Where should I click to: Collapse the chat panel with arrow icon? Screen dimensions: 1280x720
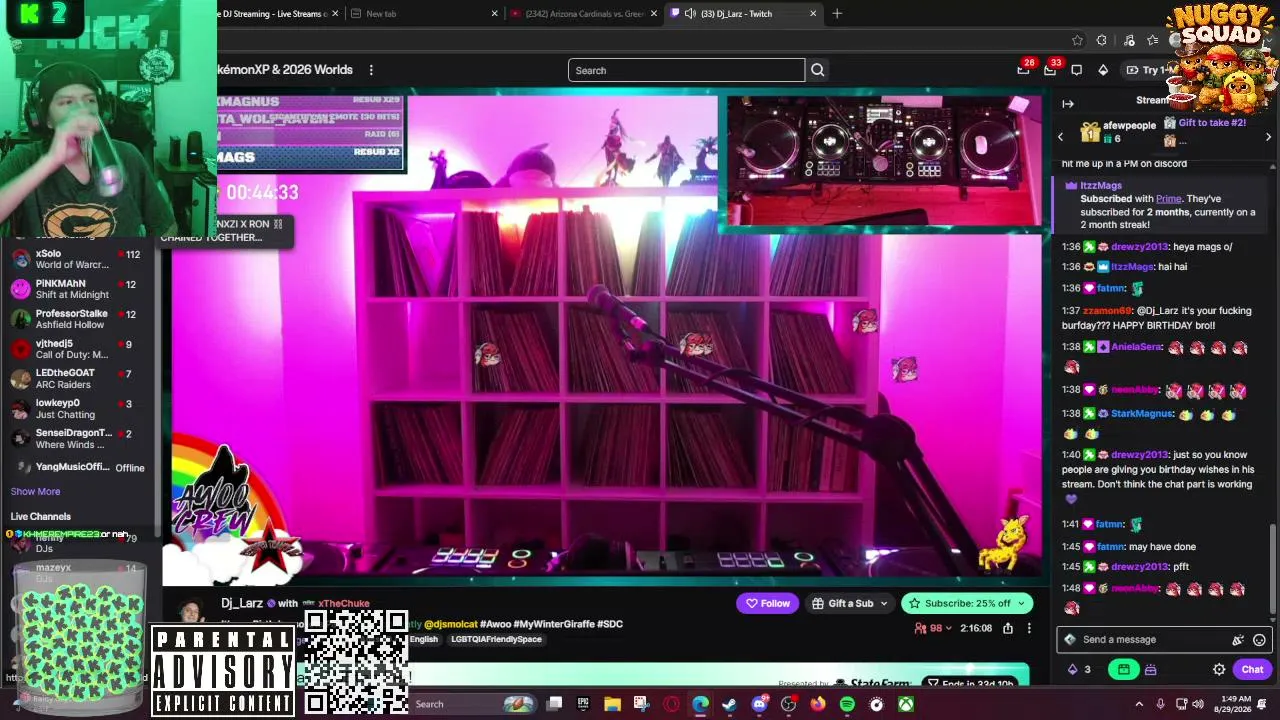point(1068,104)
